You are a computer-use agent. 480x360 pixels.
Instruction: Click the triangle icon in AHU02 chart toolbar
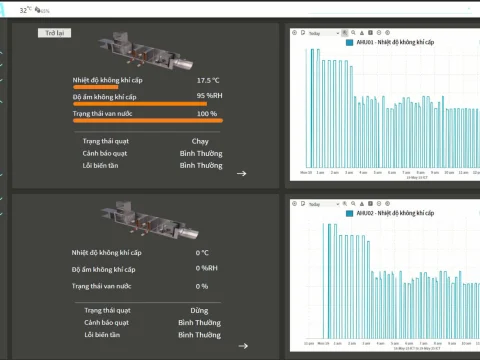point(362,204)
